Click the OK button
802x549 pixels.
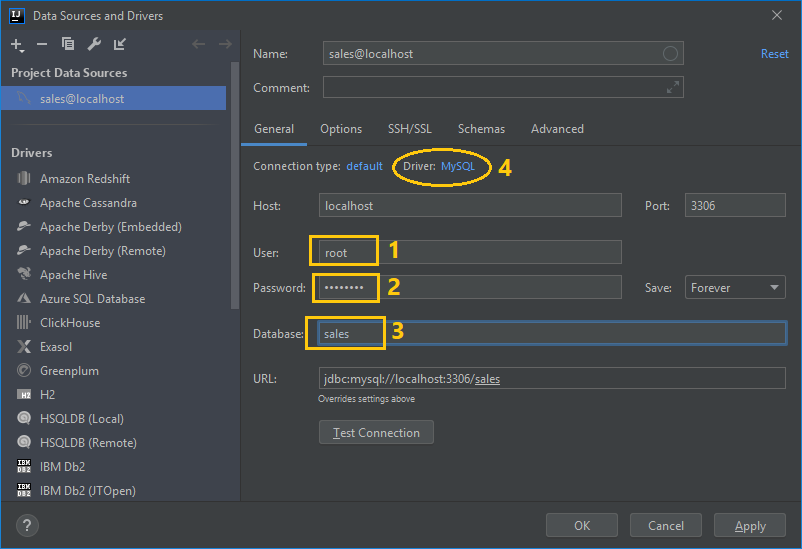(x=582, y=525)
